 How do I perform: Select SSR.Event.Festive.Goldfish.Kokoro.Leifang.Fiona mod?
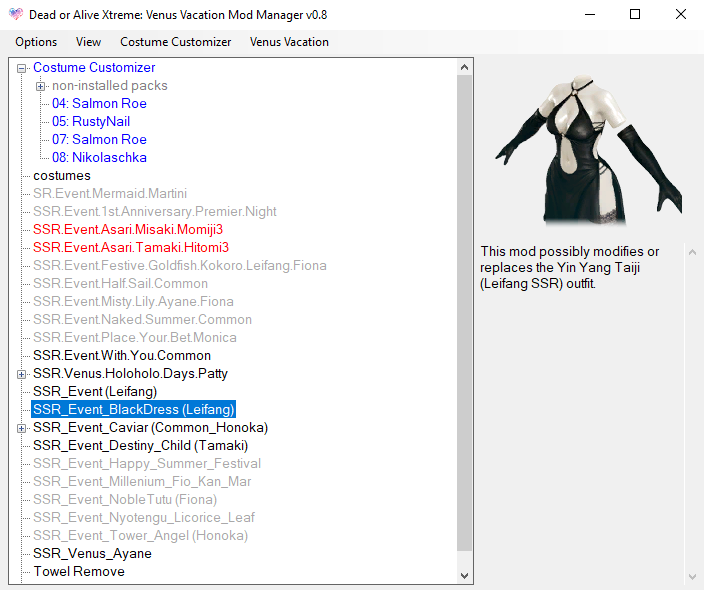tap(180, 265)
